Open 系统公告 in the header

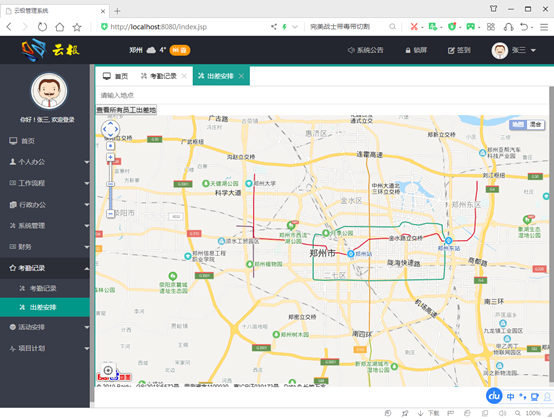click(366, 50)
